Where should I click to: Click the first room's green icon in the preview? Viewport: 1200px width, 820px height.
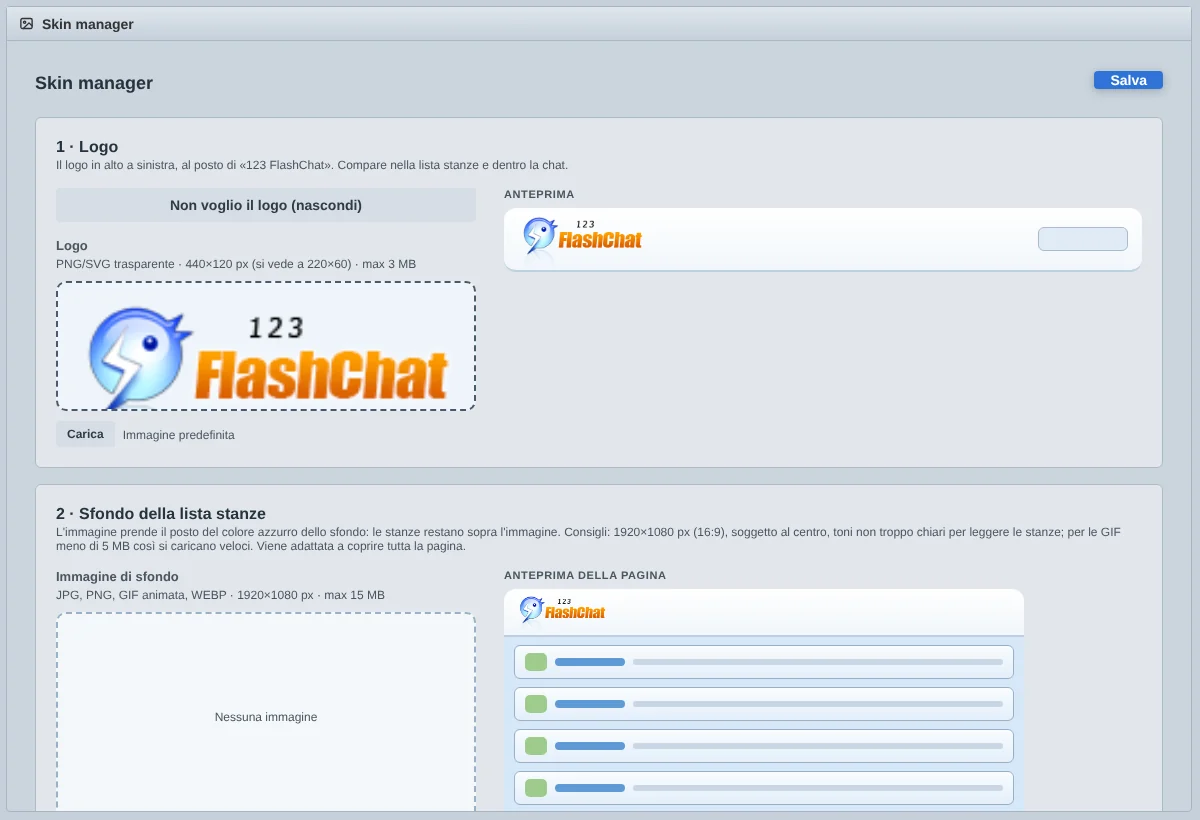point(536,662)
